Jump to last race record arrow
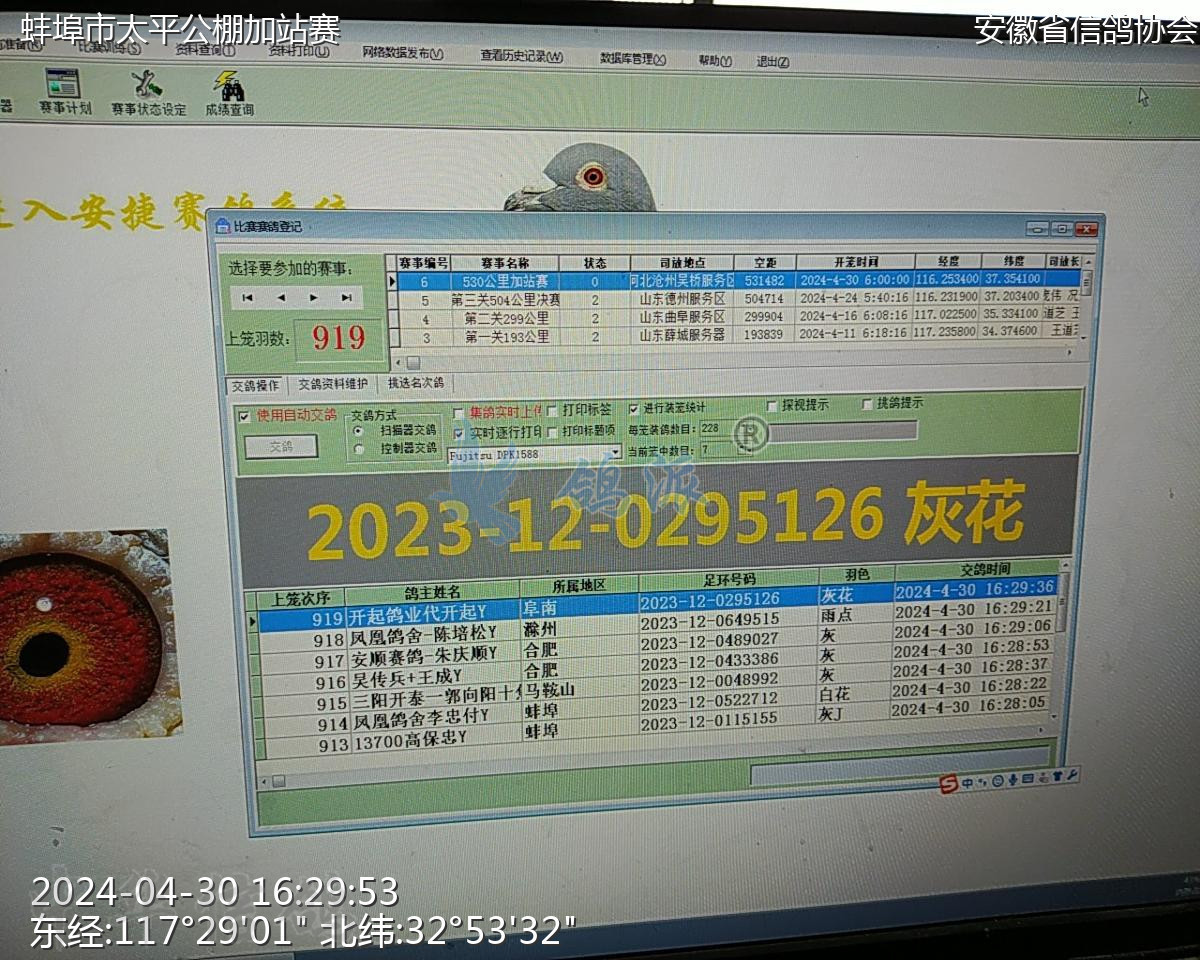This screenshot has height=960, width=1200. point(346,297)
